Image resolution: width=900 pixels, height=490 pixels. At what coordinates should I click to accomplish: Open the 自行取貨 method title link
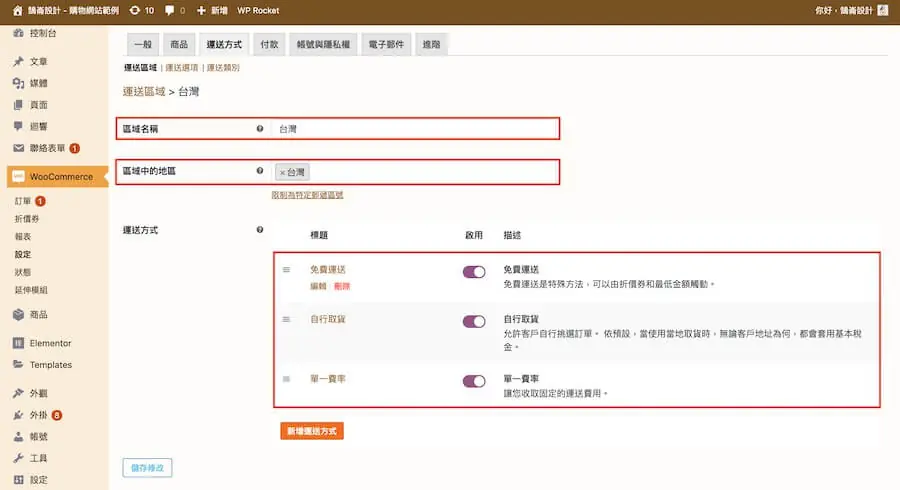click(328, 319)
